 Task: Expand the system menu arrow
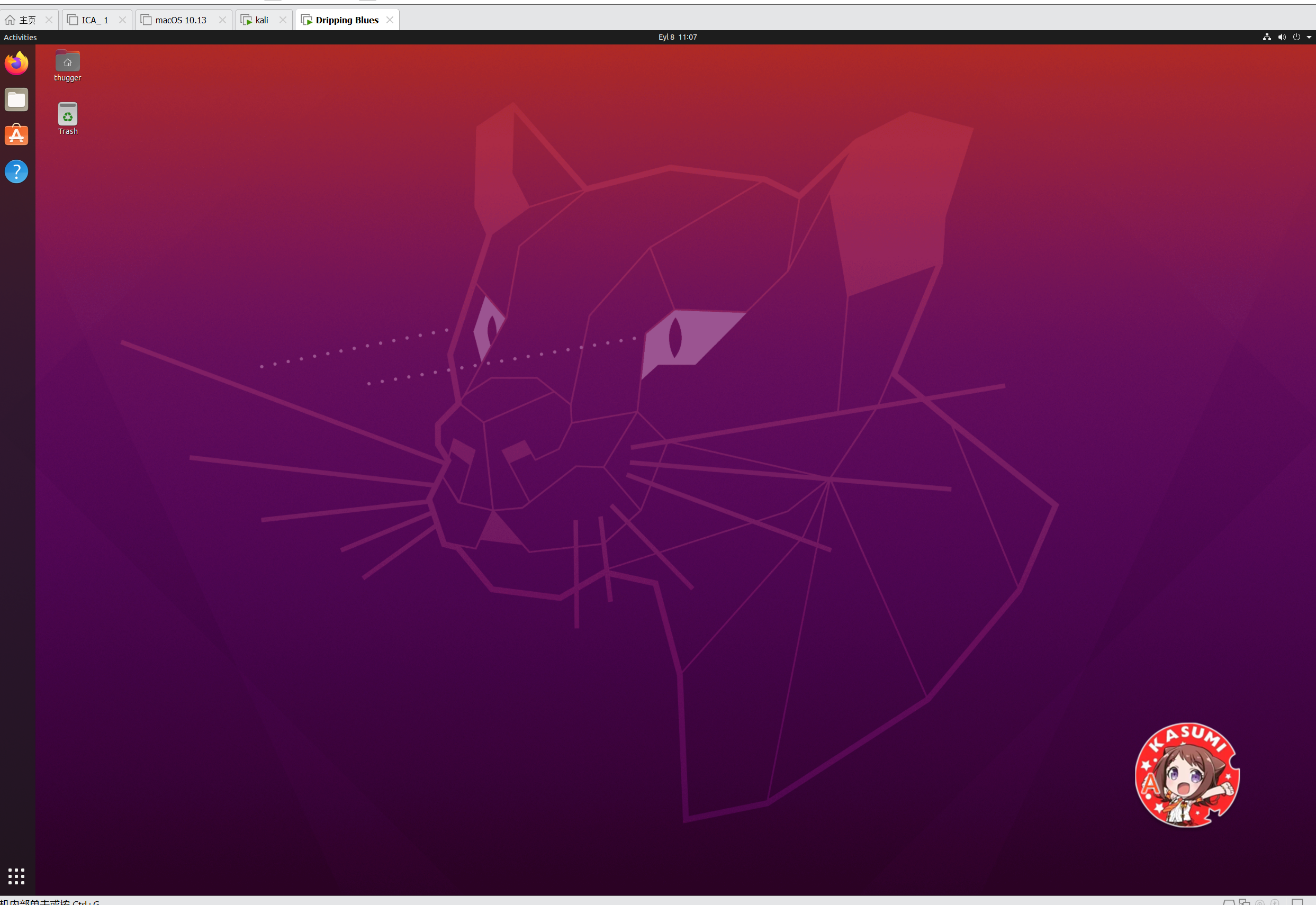tap(1309, 37)
